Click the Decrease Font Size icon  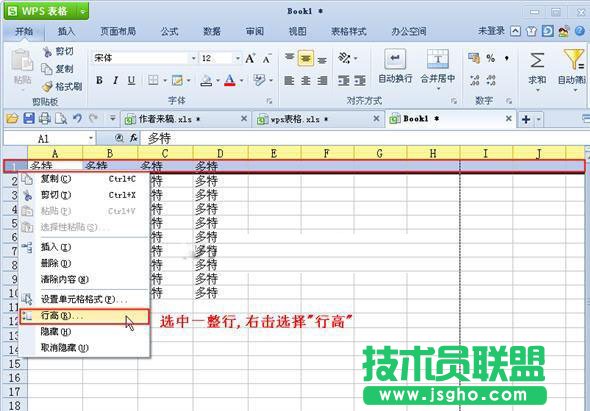267,59
